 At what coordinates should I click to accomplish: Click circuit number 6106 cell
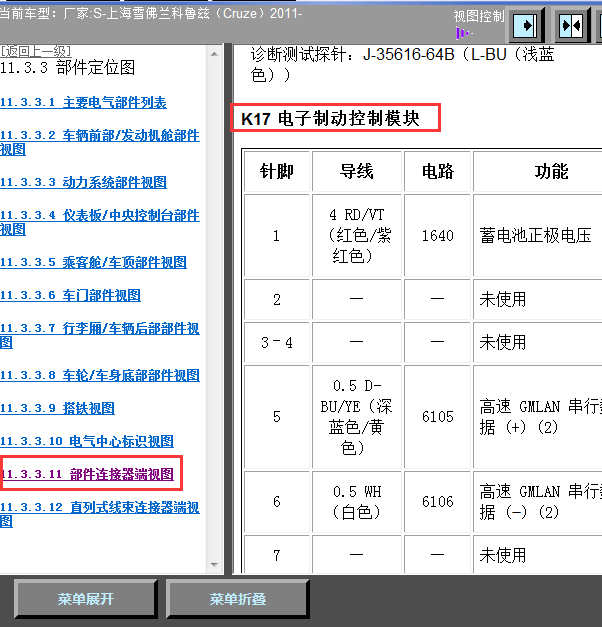point(437,501)
